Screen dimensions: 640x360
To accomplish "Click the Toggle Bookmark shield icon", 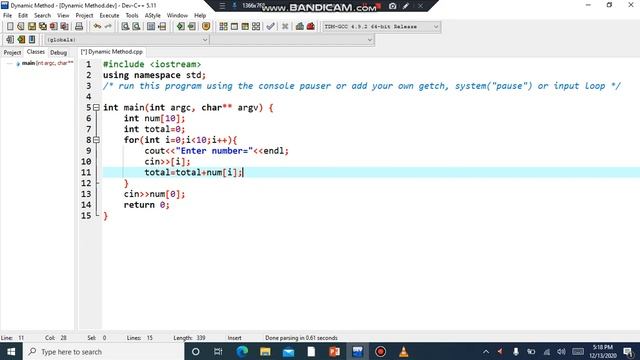I will 206,27.
